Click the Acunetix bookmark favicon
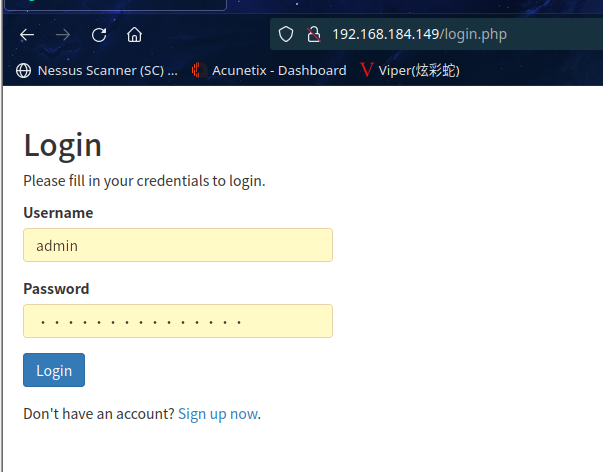The image size is (603, 472). [198, 70]
